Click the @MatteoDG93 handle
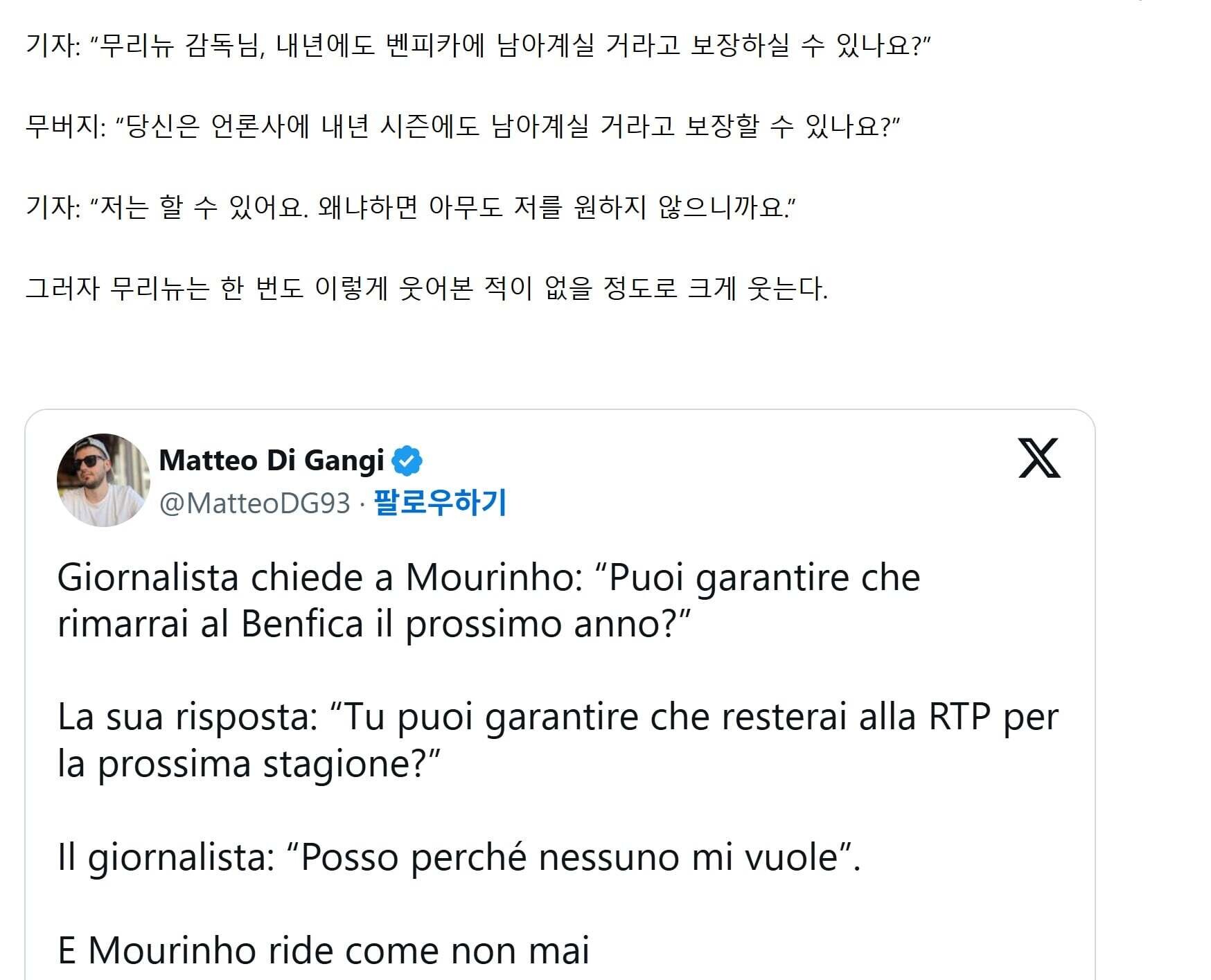 pyautogui.click(x=255, y=504)
